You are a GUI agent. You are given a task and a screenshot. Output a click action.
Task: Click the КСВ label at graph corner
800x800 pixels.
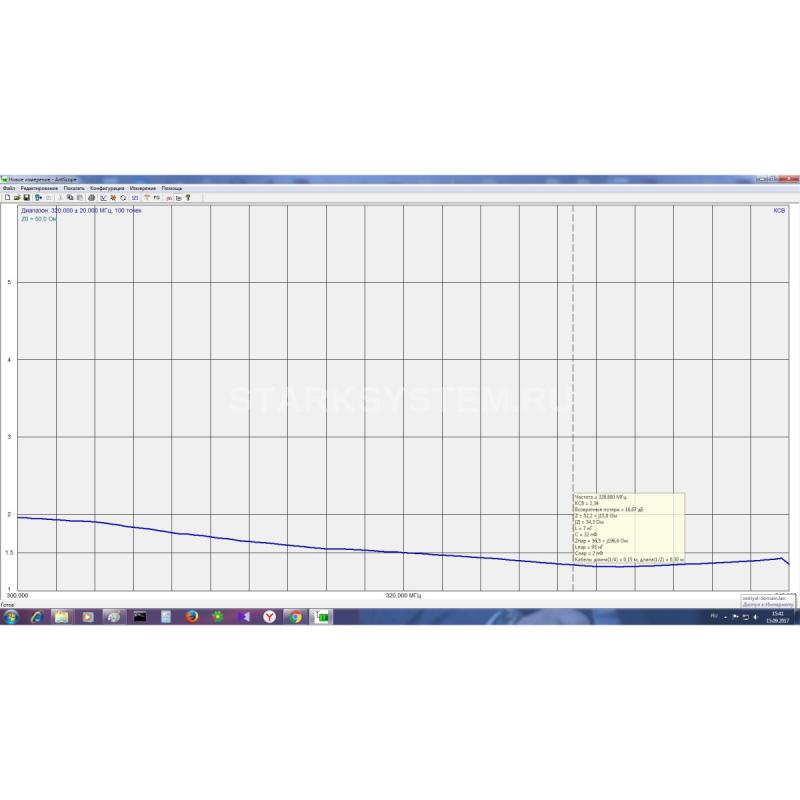(779, 210)
